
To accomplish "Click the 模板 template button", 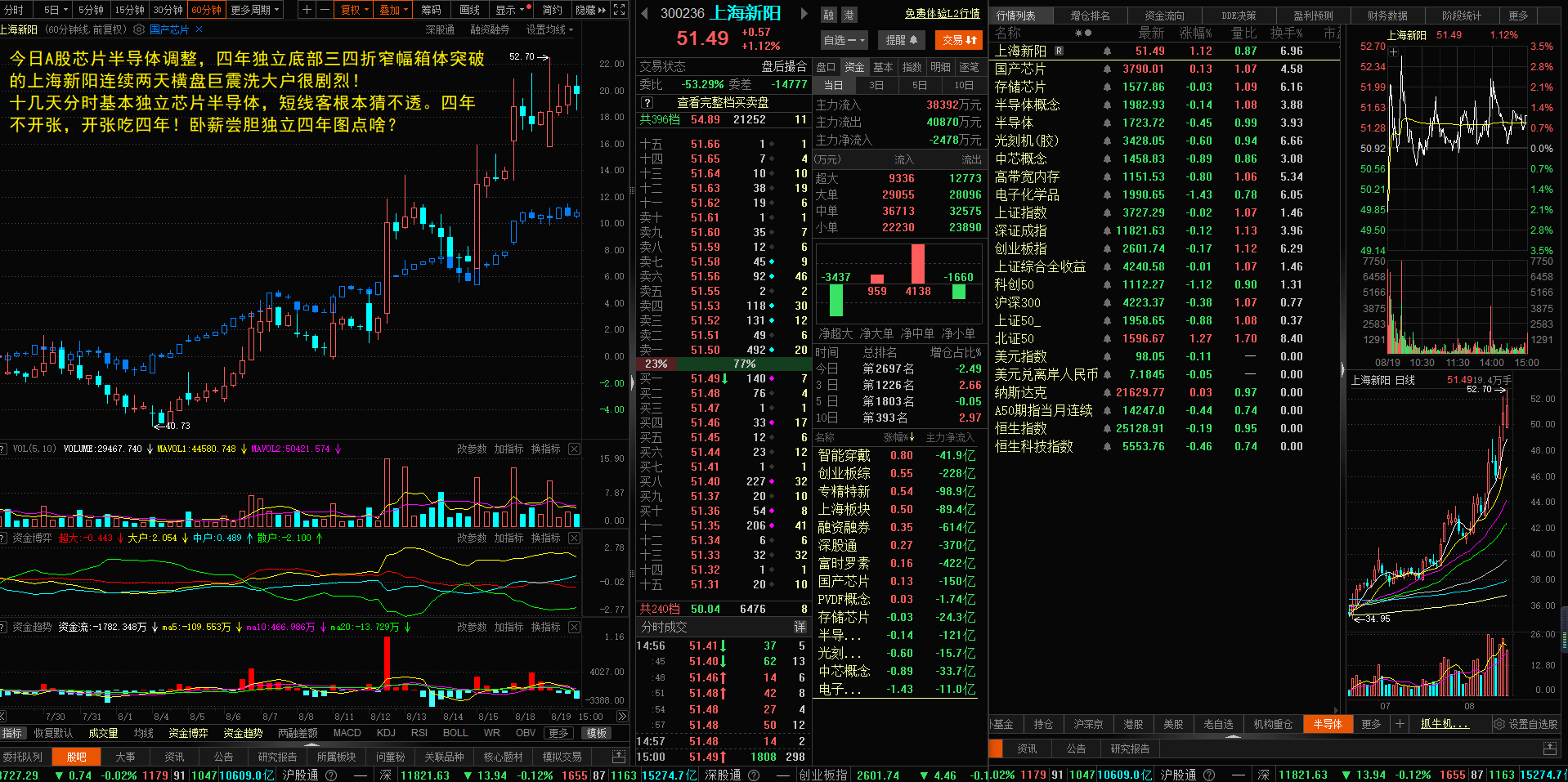I will click(597, 733).
